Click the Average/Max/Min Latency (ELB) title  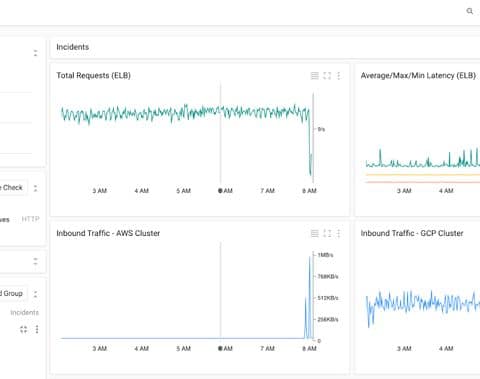coord(418,76)
